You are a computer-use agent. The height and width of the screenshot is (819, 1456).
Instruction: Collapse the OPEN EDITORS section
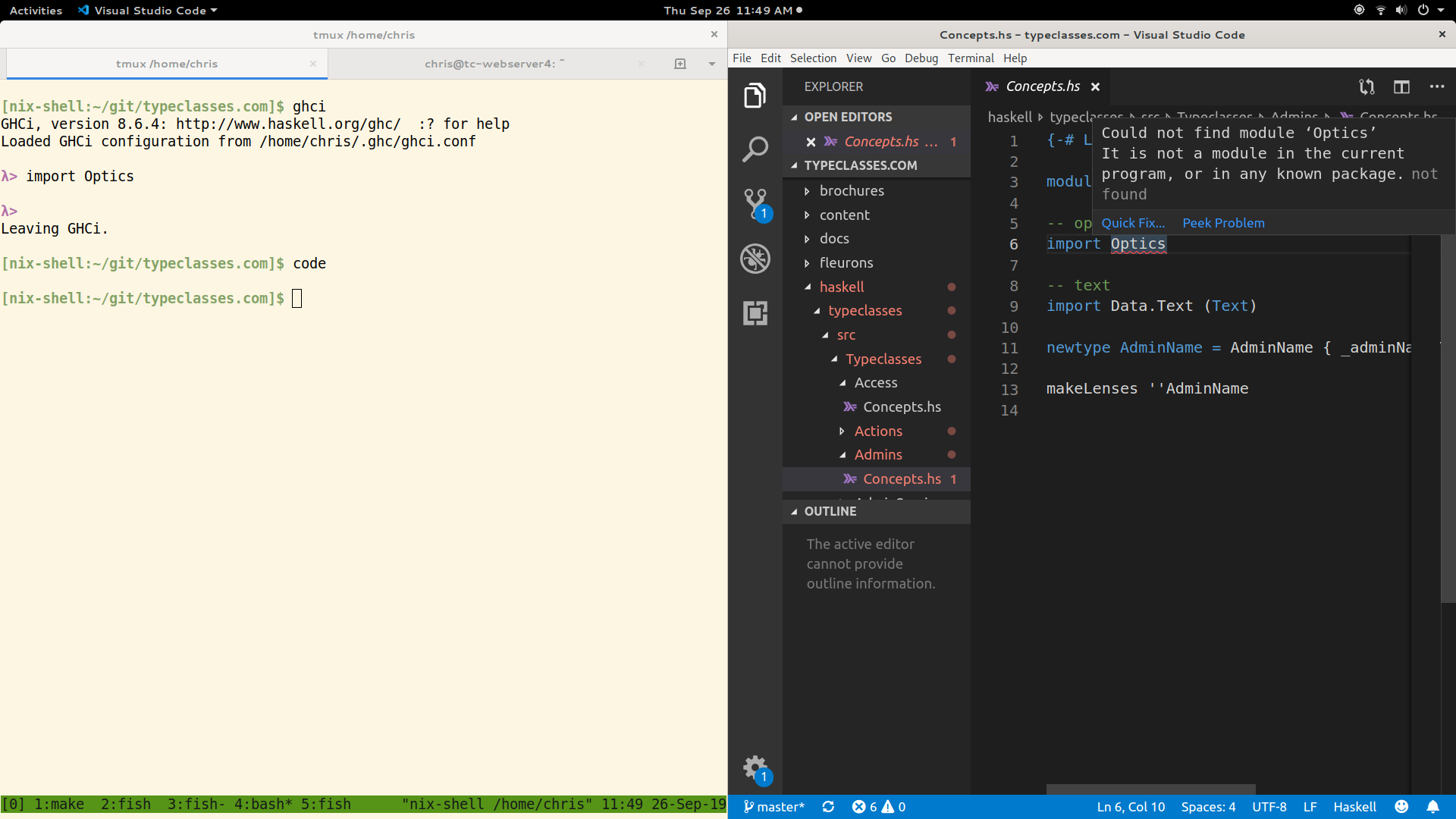click(877, 117)
